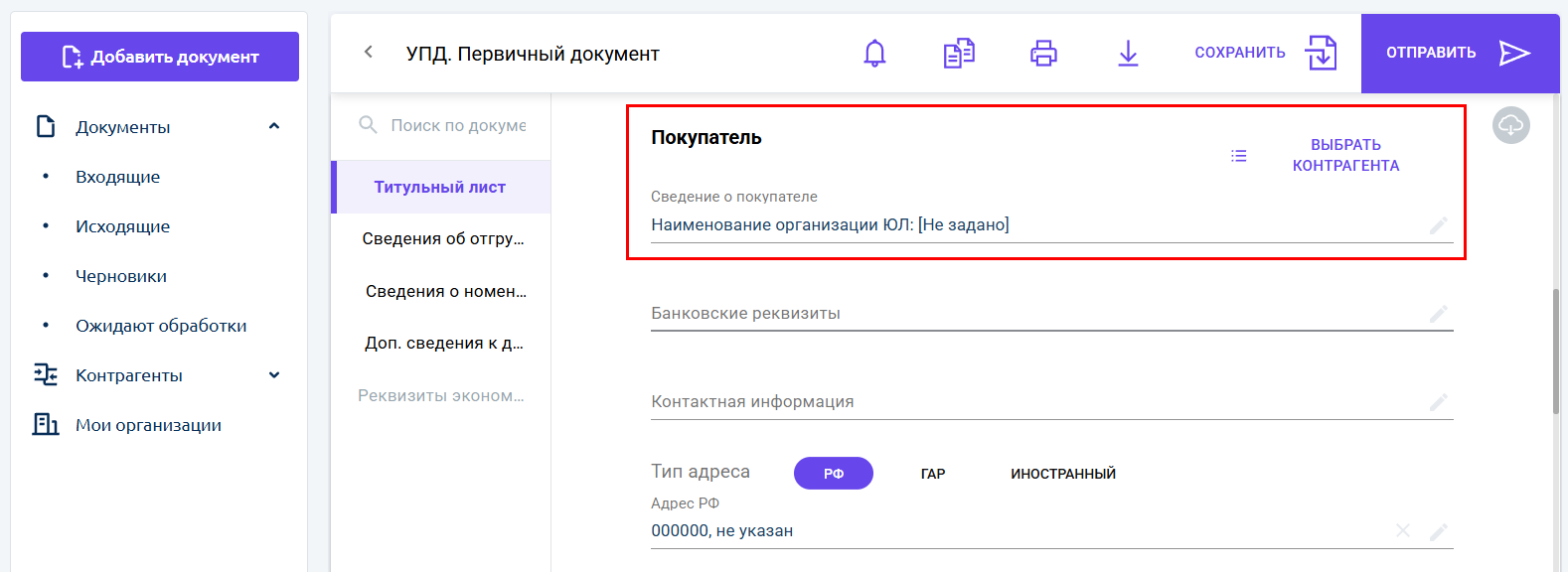Select the ГАР address type

point(933,474)
